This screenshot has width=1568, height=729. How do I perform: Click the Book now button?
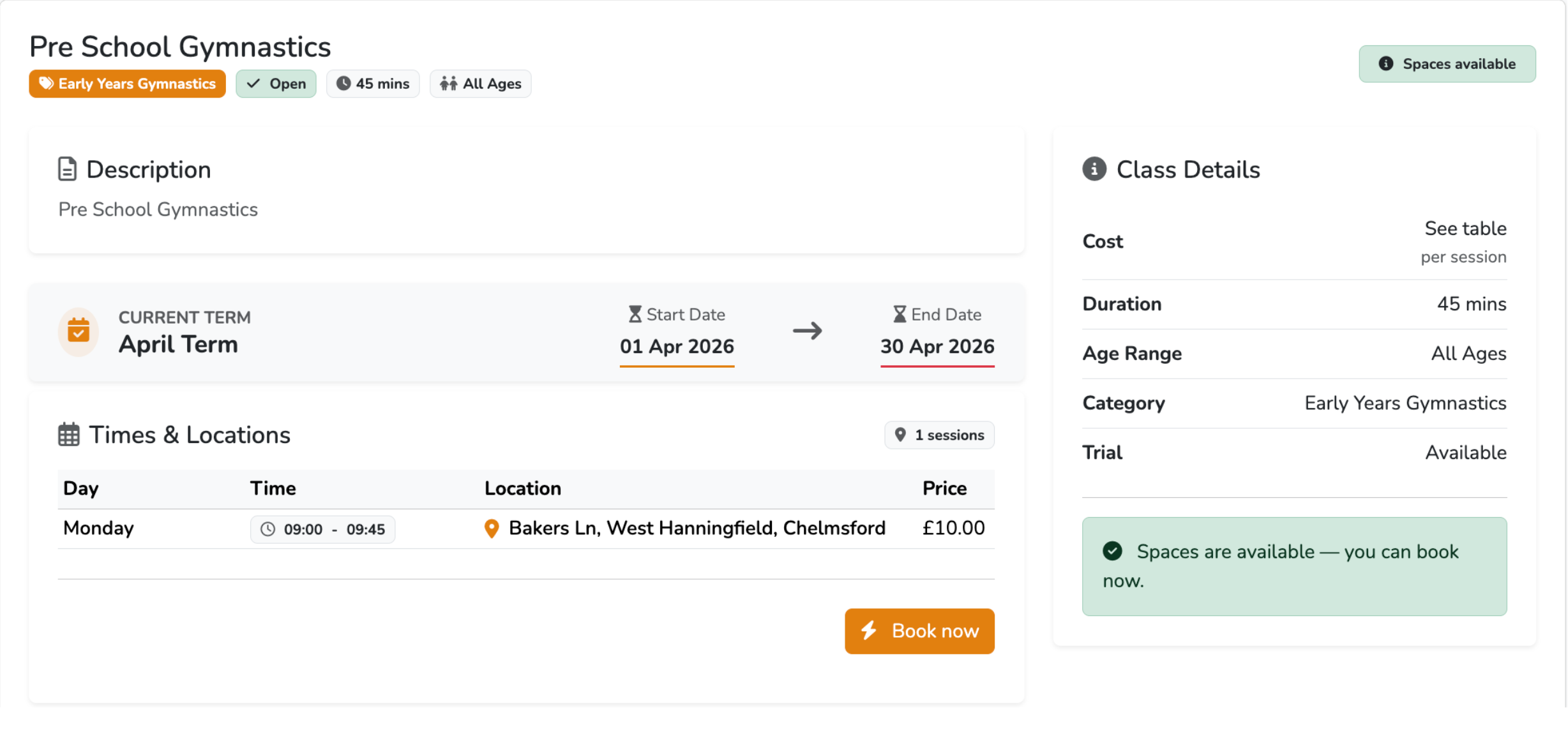click(919, 631)
